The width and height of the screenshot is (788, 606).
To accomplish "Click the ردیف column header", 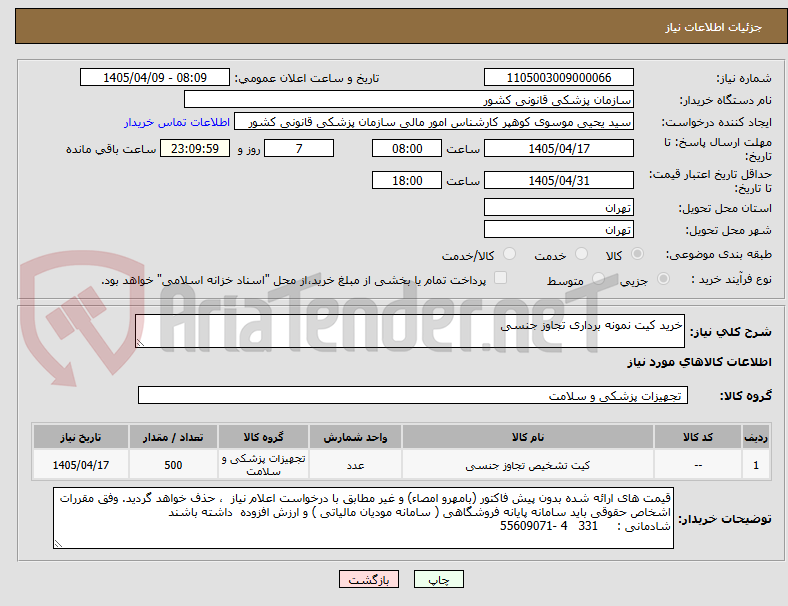I will tap(755, 437).
